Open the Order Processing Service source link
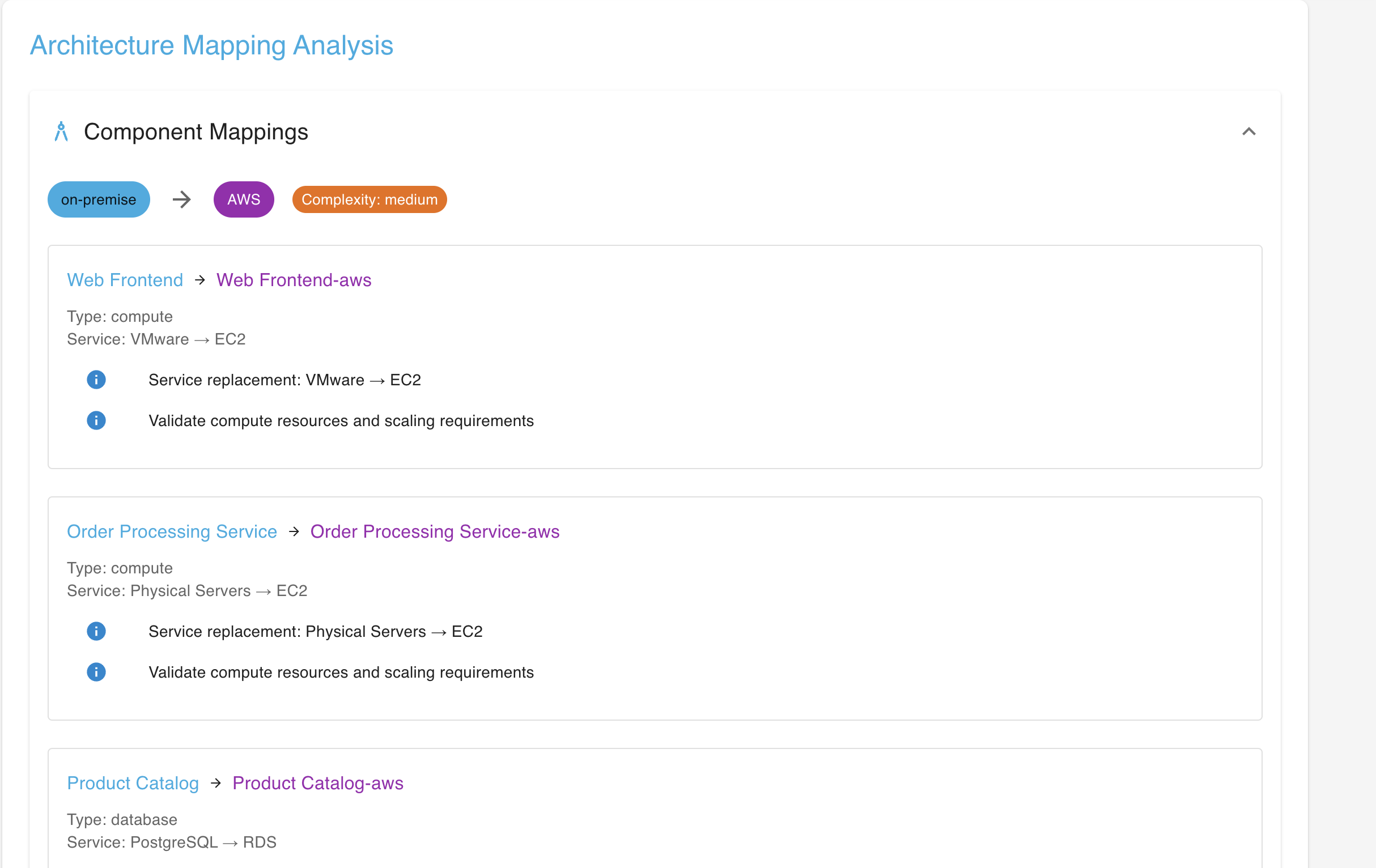 point(171,531)
